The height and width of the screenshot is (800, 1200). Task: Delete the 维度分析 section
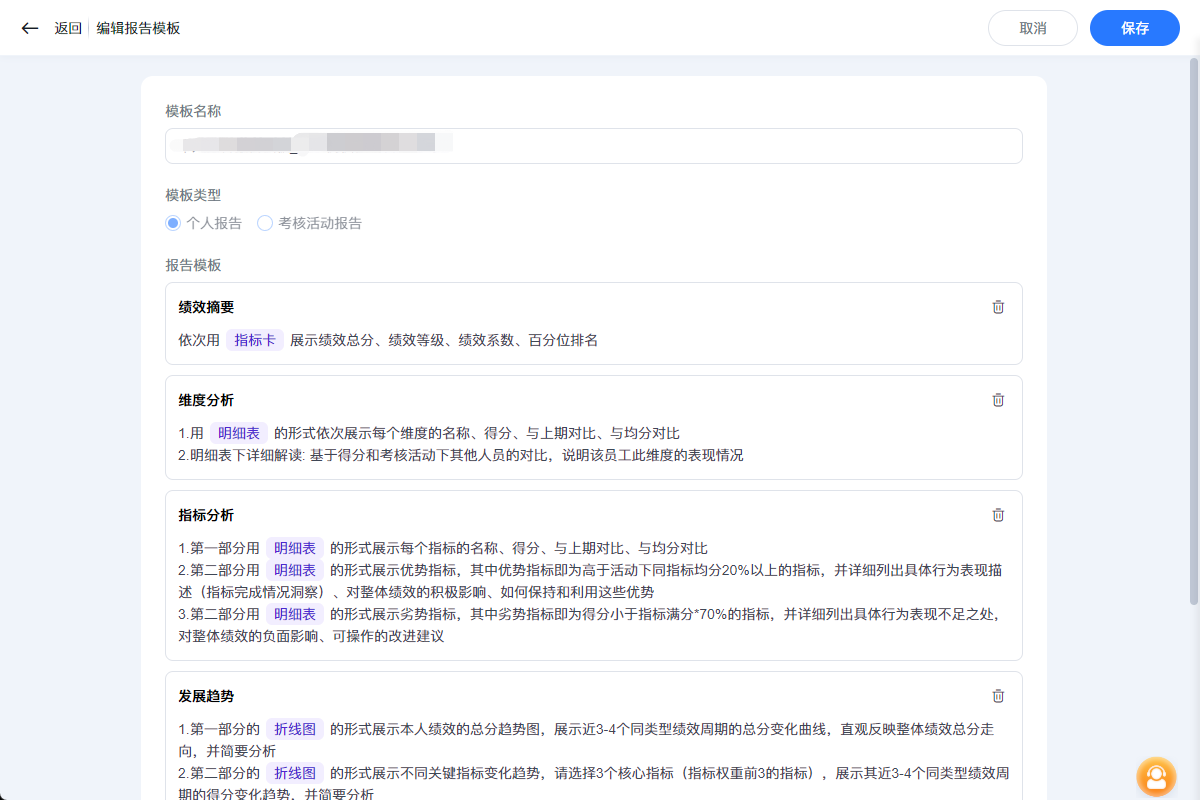[x=997, y=400]
